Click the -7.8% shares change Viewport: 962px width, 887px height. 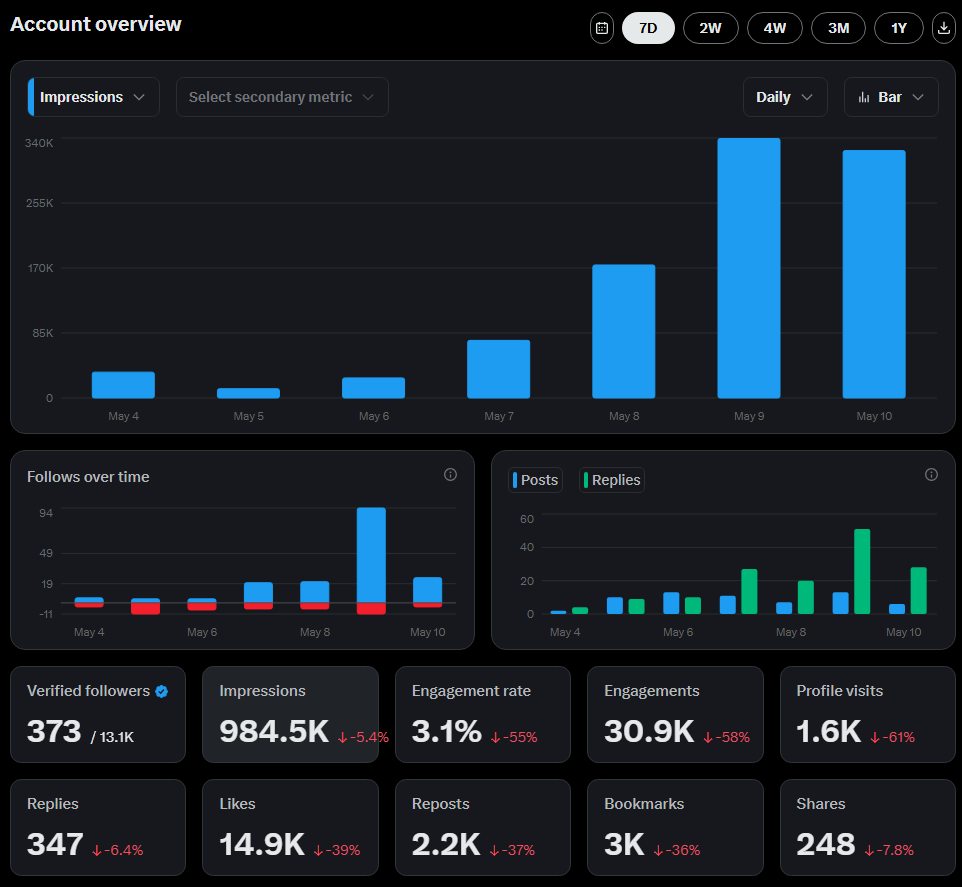pos(890,850)
